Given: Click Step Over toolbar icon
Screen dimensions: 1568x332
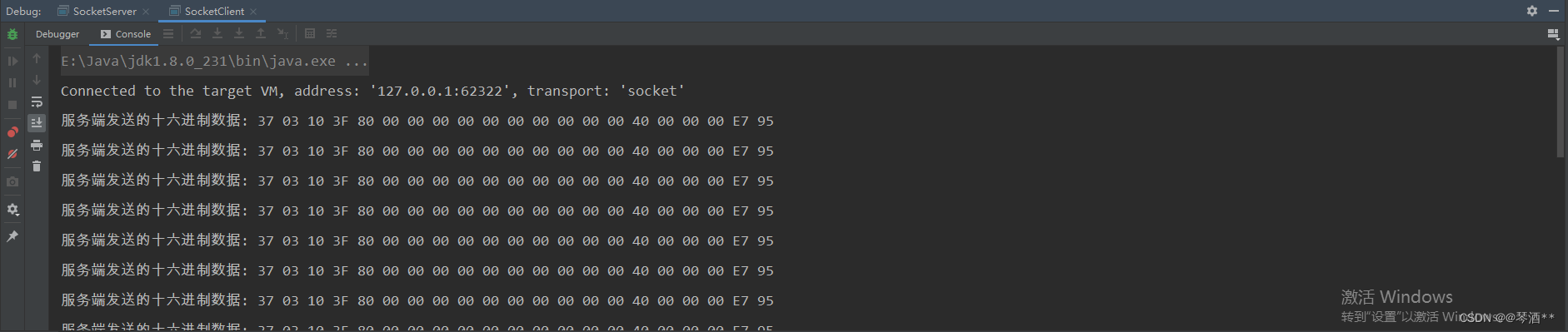Looking at the screenshot, I should pos(196,33).
